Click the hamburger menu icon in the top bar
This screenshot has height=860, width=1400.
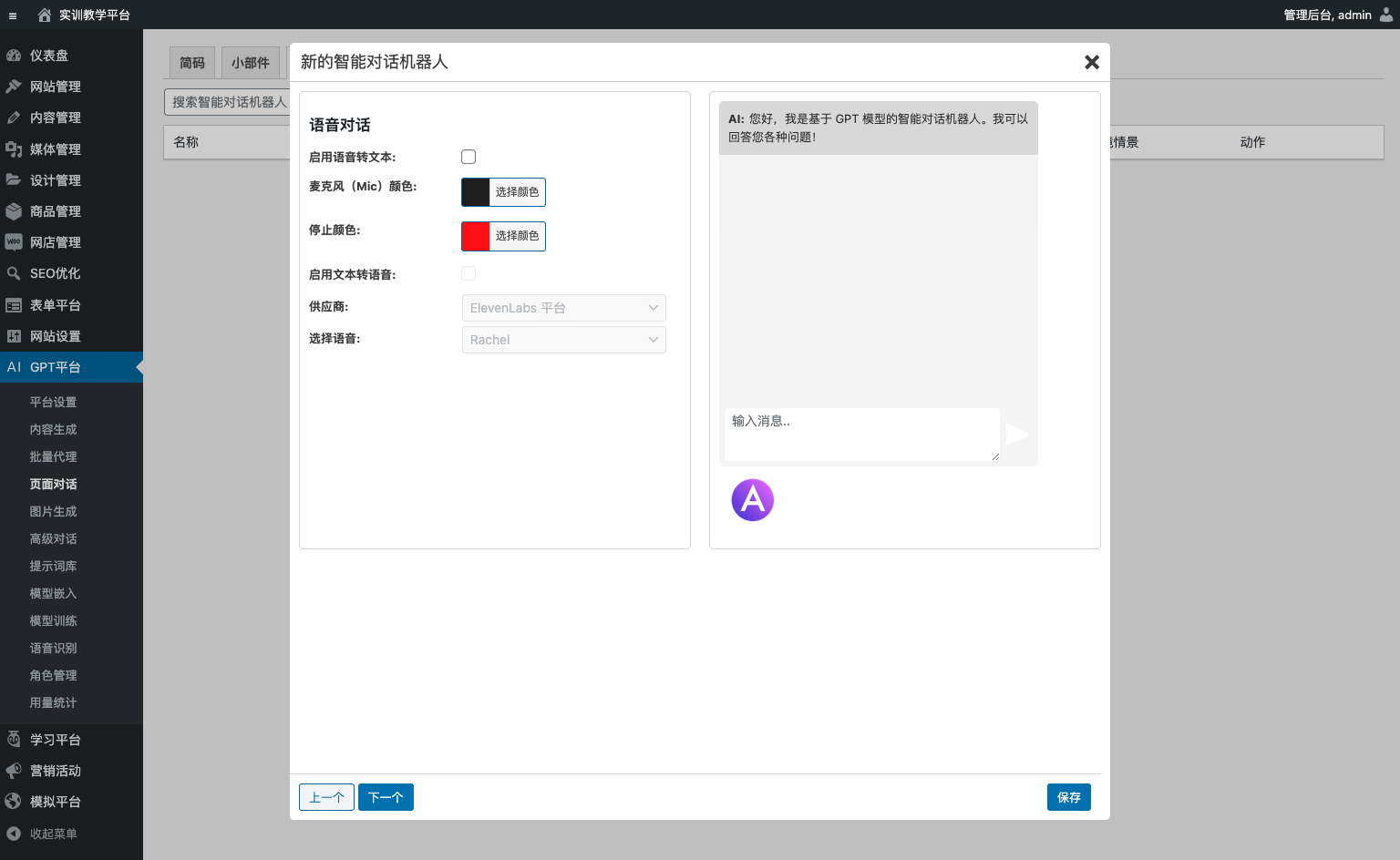13,15
